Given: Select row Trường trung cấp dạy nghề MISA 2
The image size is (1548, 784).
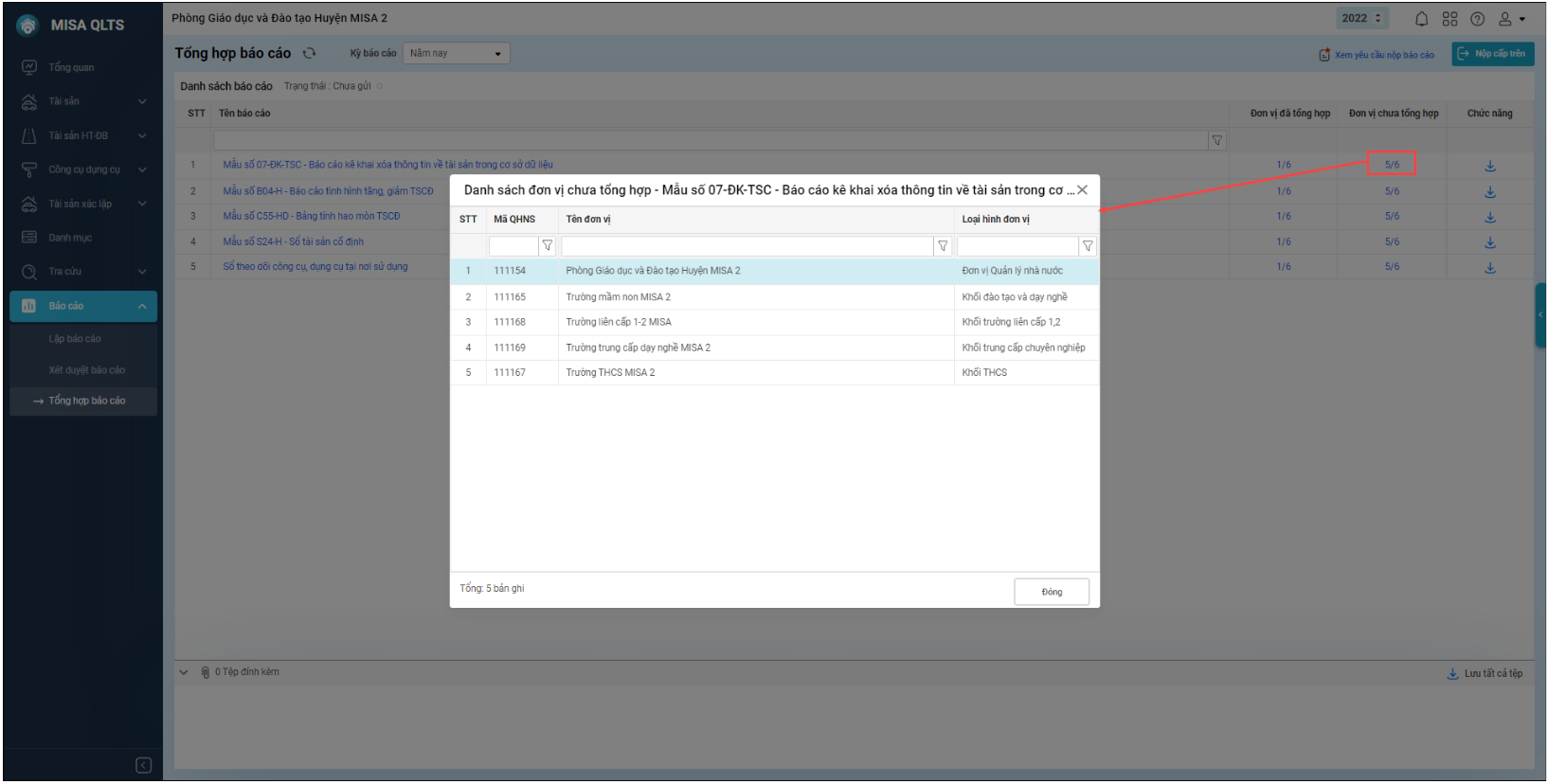Looking at the screenshot, I should click(x=775, y=347).
